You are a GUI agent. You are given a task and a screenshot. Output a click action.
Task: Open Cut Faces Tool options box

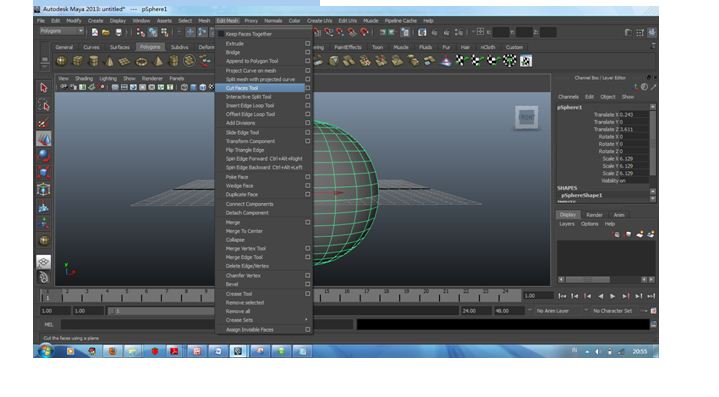pyautogui.click(x=308, y=88)
